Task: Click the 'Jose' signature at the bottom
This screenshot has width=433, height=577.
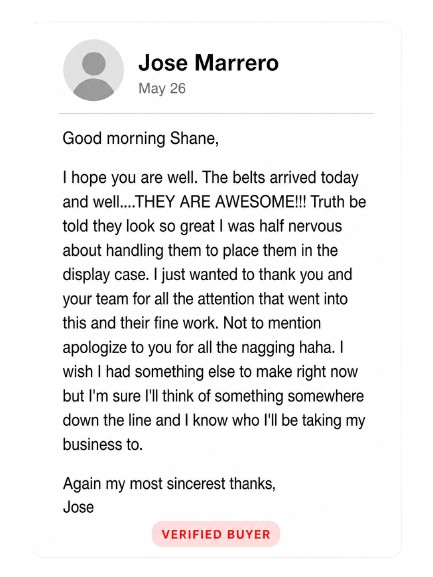Action: pos(78,507)
